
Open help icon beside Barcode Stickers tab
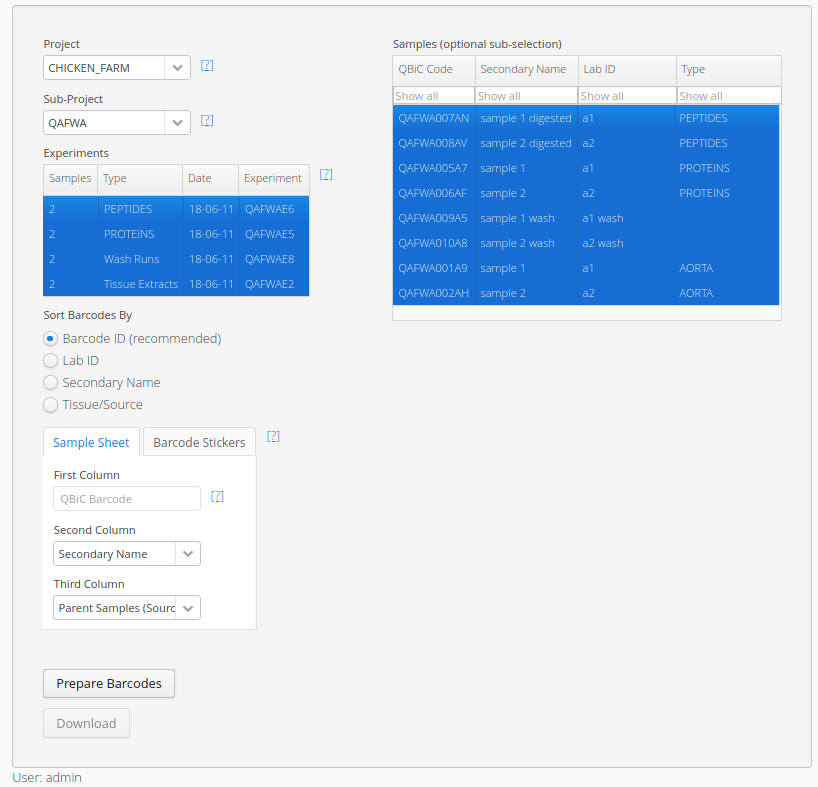(x=273, y=437)
